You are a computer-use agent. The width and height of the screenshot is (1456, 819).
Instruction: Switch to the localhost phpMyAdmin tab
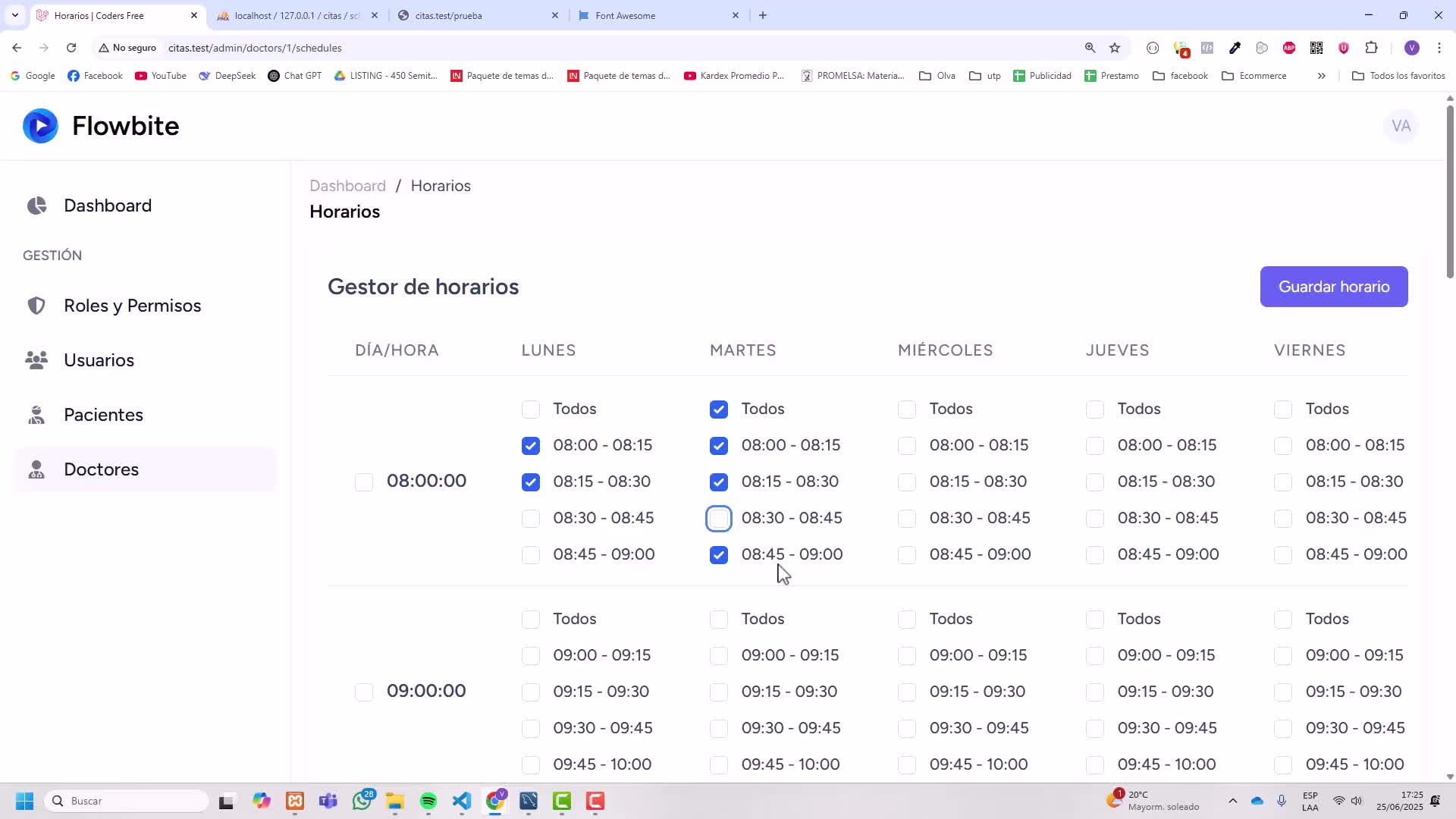coord(297,15)
